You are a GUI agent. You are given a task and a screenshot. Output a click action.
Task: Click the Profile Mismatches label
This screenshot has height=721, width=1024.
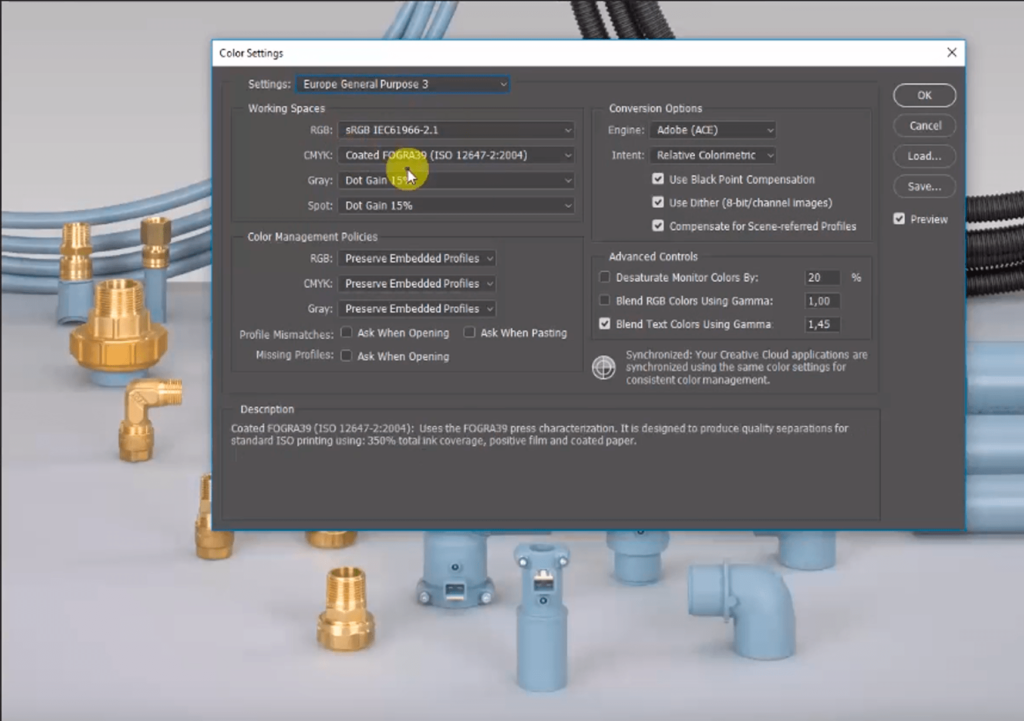(x=286, y=334)
